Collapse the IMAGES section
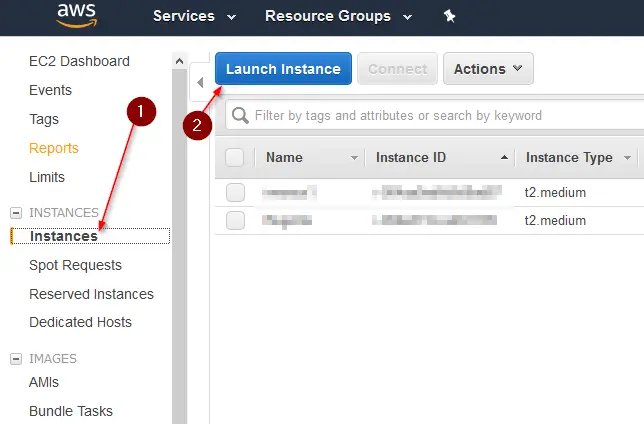Image resolution: width=644 pixels, height=424 pixels. pyautogui.click(x=16, y=359)
